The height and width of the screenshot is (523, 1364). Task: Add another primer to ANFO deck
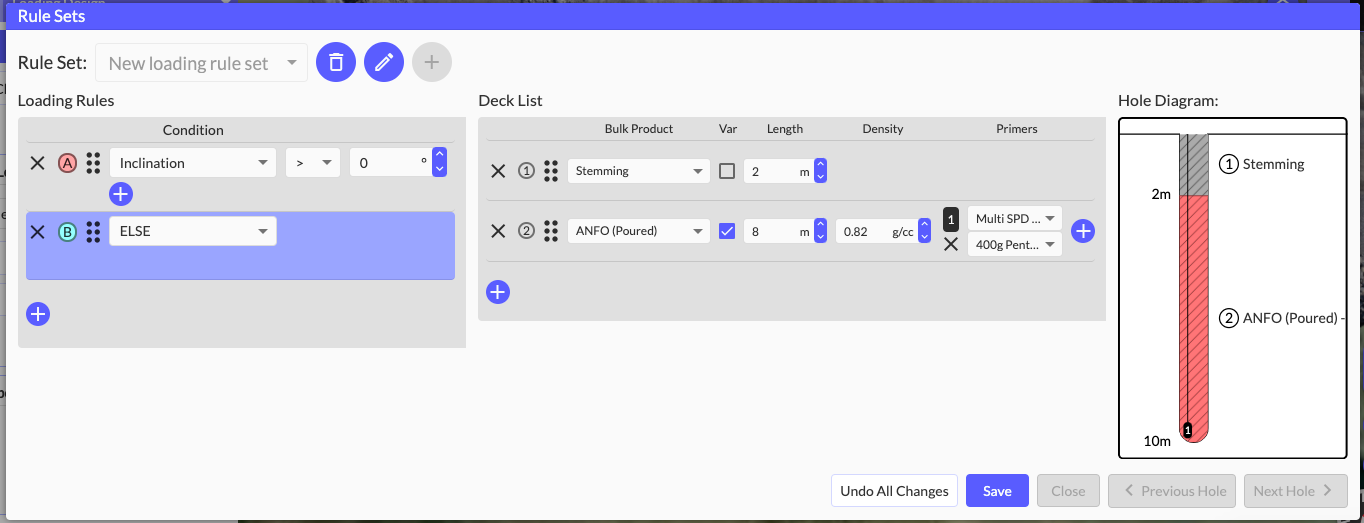(1083, 231)
